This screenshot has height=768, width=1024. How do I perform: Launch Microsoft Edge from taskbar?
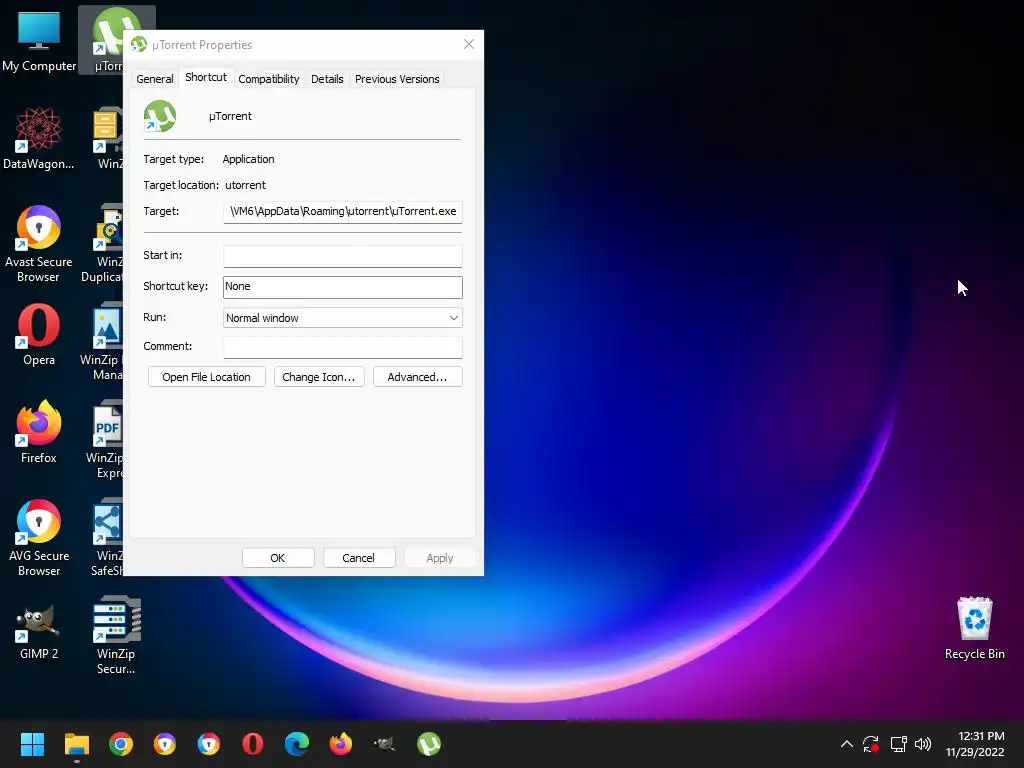297,744
